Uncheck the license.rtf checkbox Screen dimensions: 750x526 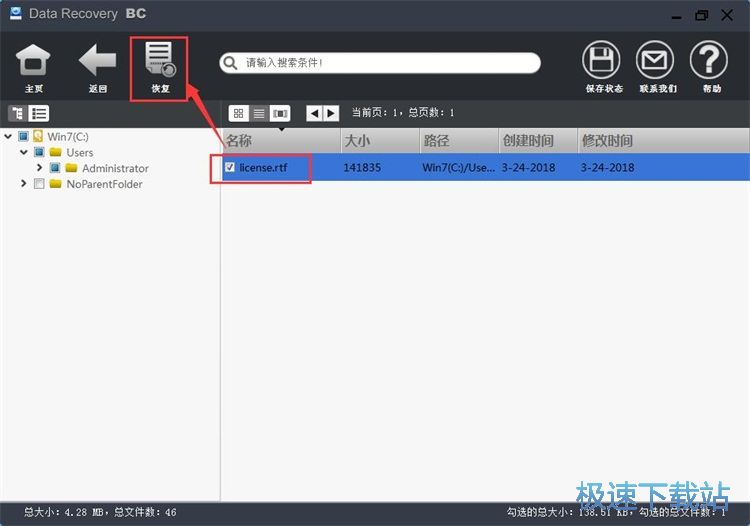(230, 167)
